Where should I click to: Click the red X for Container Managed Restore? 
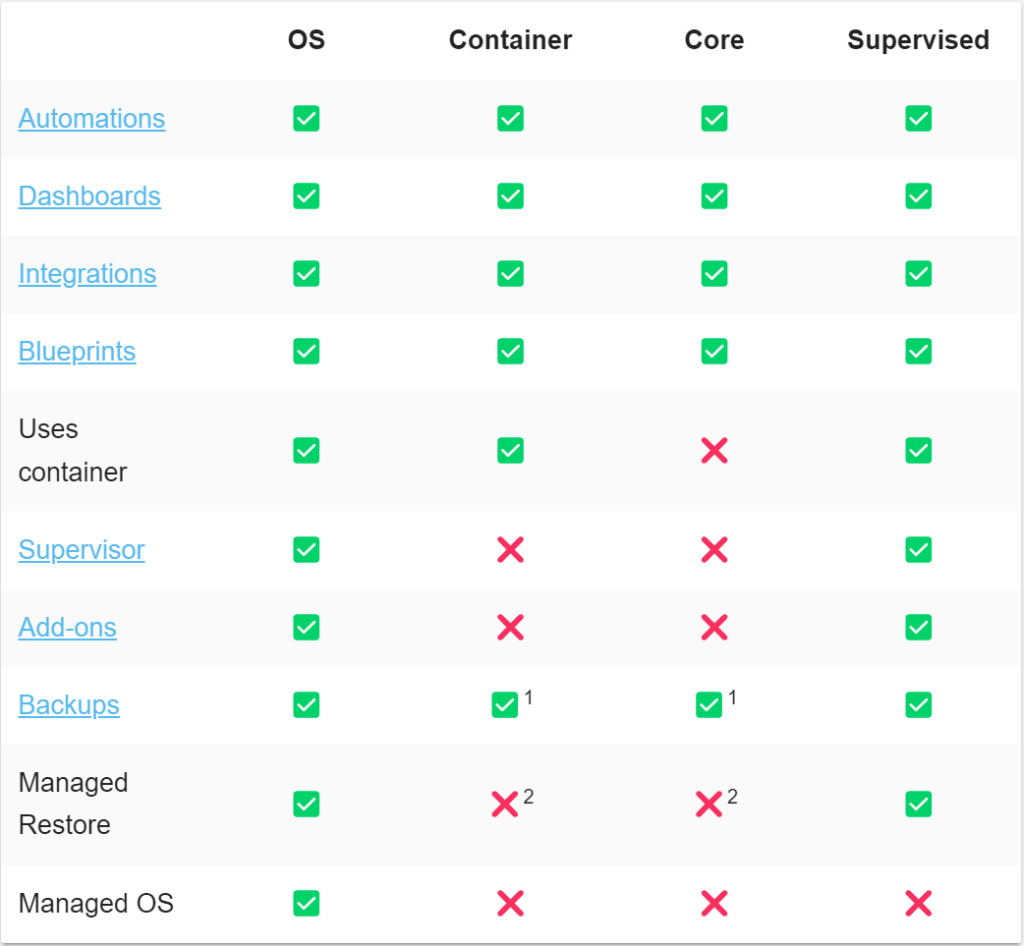[505, 804]
